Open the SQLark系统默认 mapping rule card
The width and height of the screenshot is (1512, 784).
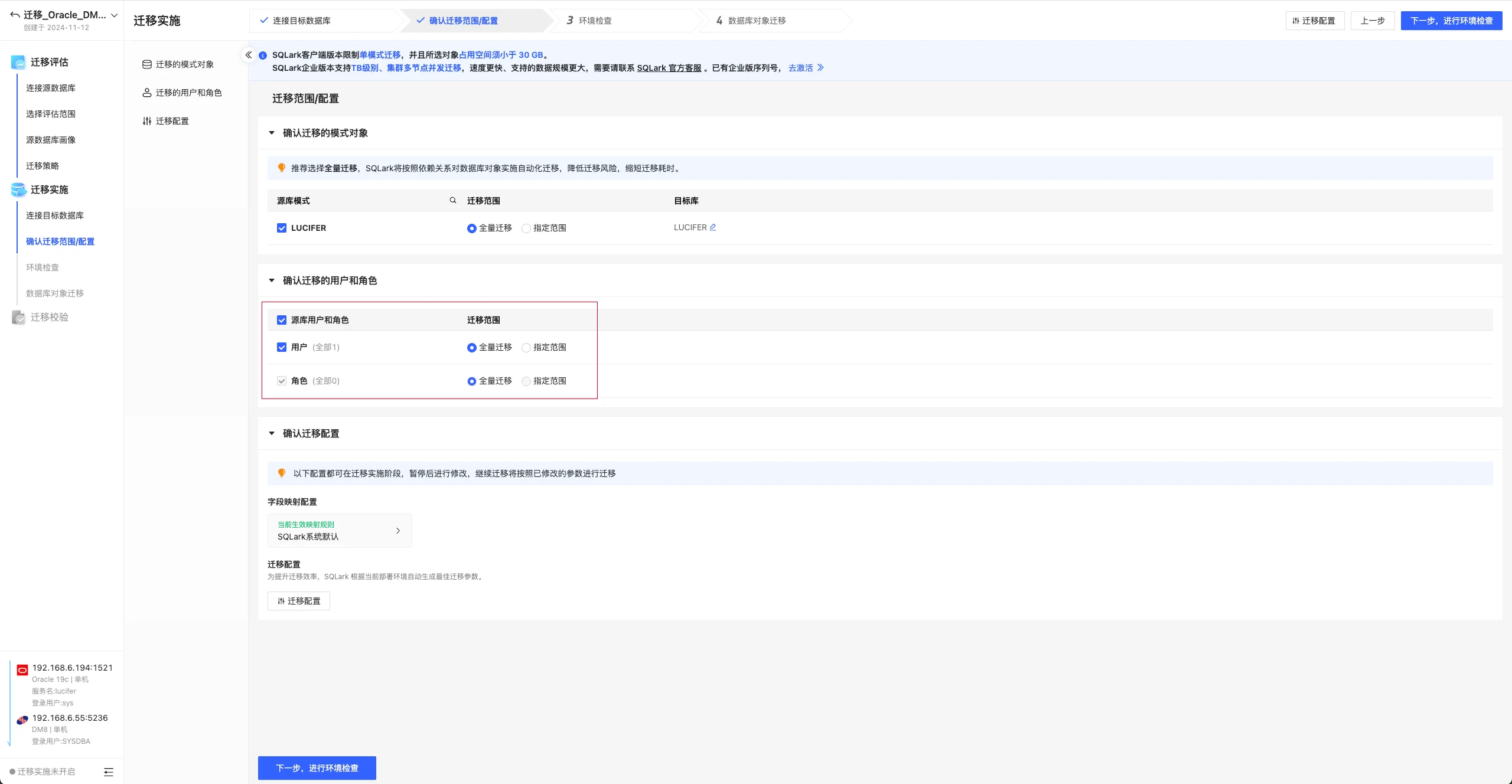340,530
